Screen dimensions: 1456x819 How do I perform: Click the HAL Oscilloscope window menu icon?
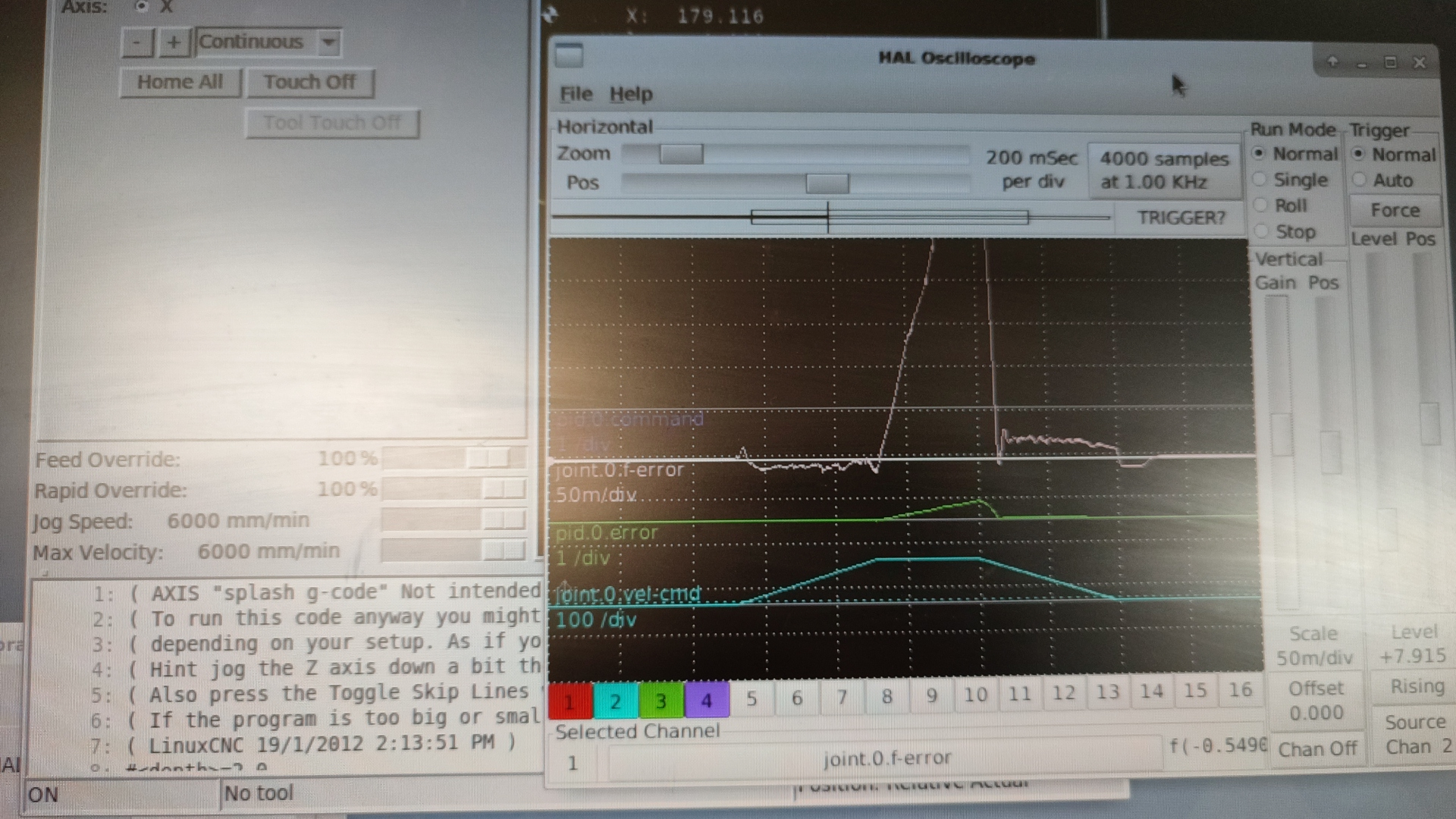[569, 55]
